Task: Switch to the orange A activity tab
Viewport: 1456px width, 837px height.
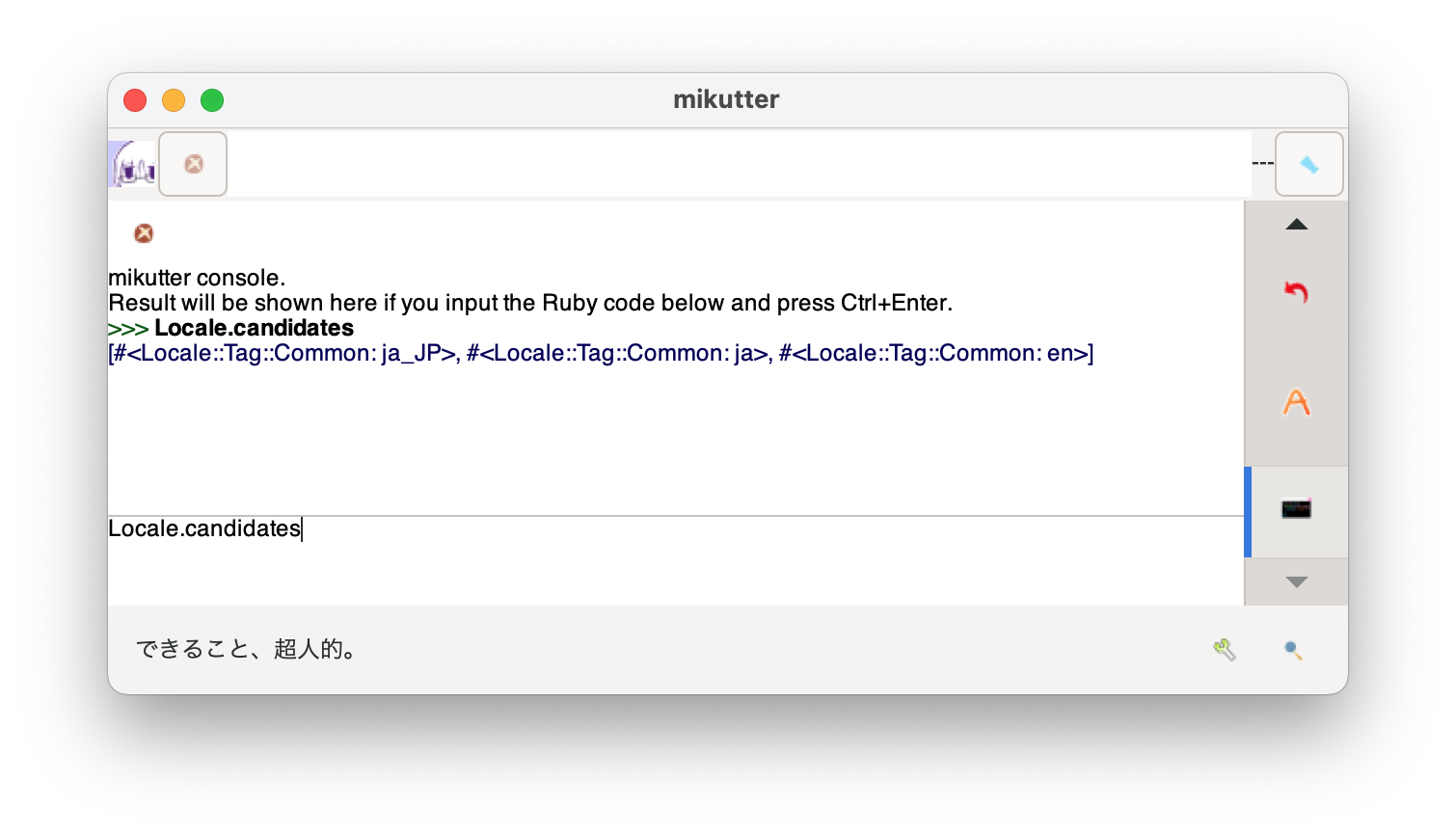Action: tap(1296, 402)
